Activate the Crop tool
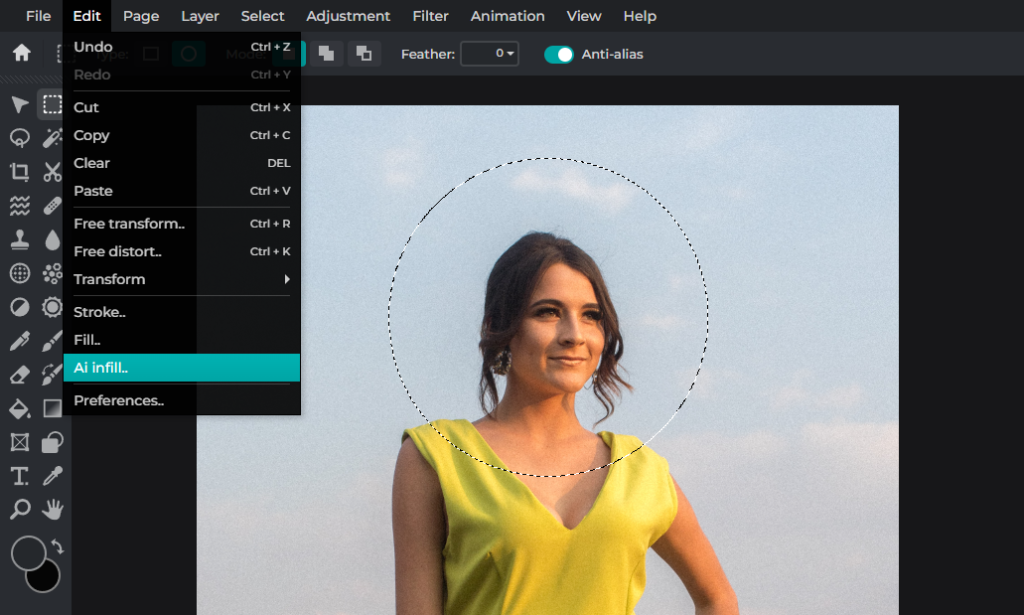Image resolution: width=1024 pixels, height=615 pixels. tap(20, 172)
